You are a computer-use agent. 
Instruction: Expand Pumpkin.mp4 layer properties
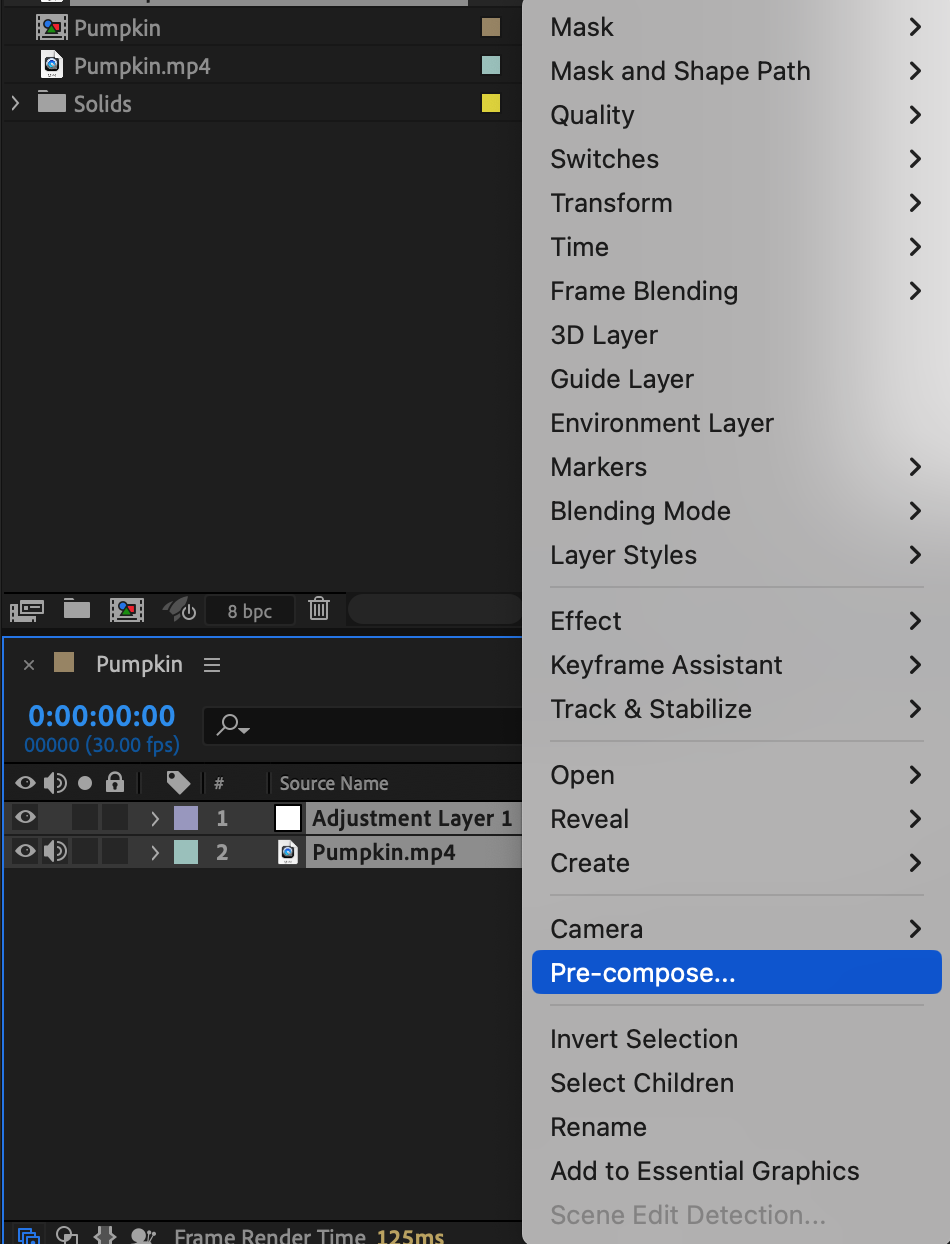pos(155,853)
